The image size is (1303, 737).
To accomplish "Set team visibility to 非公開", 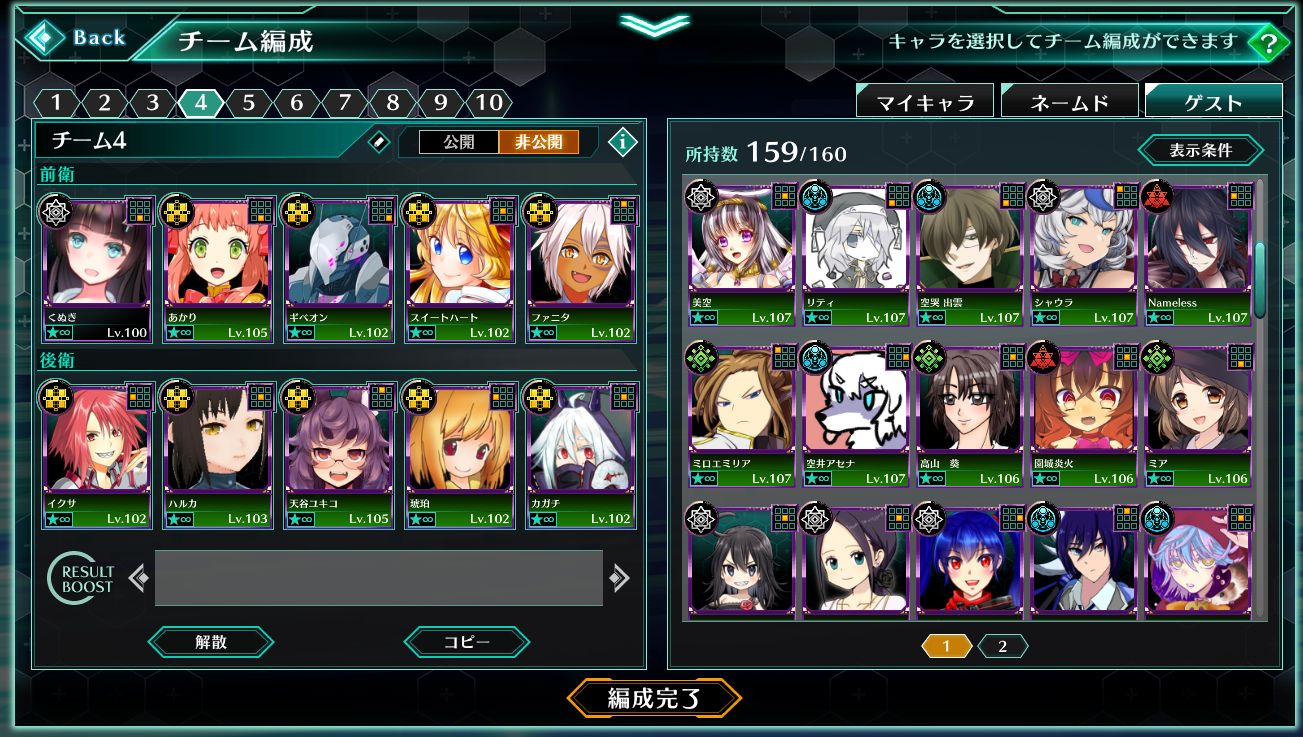I will [x=539, y=142].
